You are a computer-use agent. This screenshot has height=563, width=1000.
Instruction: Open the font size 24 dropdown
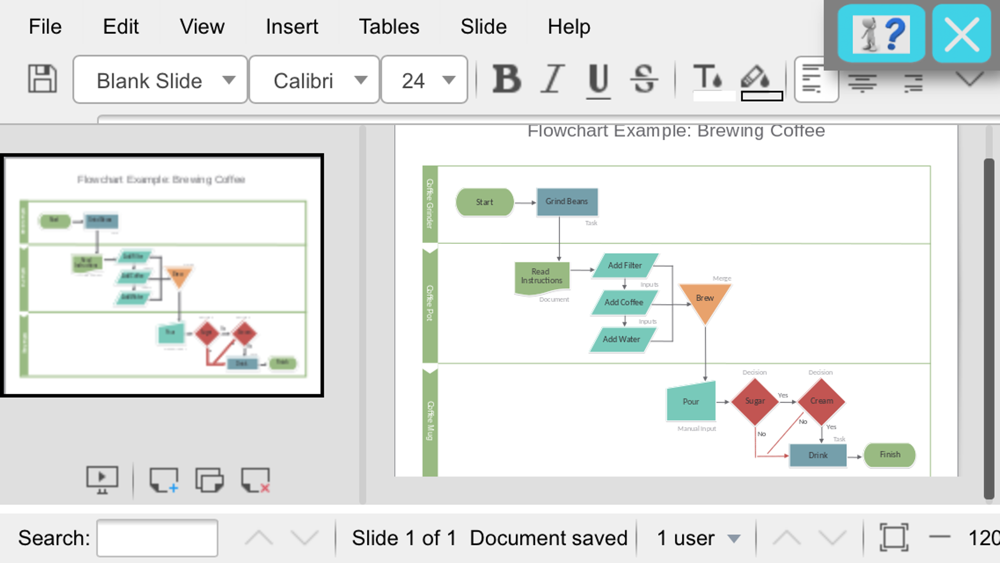click(x=425, y=80)
